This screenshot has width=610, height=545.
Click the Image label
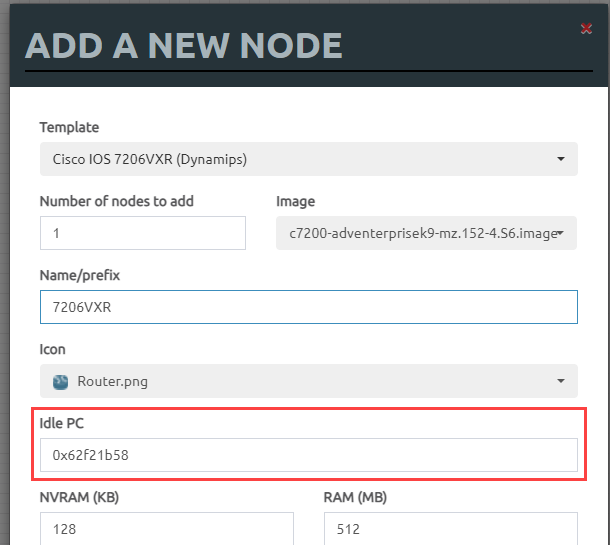tap(296, 202)
